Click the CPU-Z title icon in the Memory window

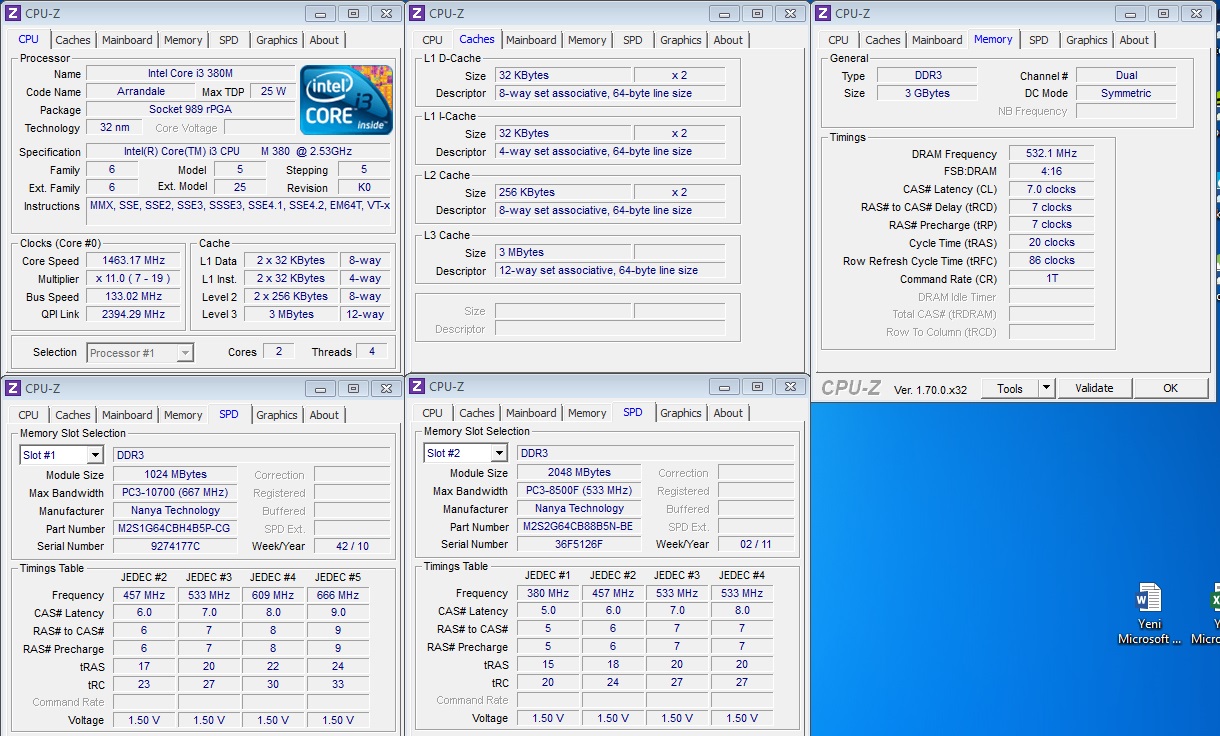point(823,13)
